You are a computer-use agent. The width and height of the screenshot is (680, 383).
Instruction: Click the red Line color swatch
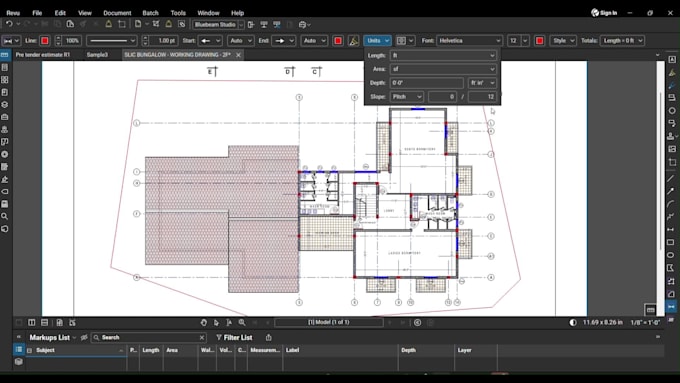click(x=45, y=41)
